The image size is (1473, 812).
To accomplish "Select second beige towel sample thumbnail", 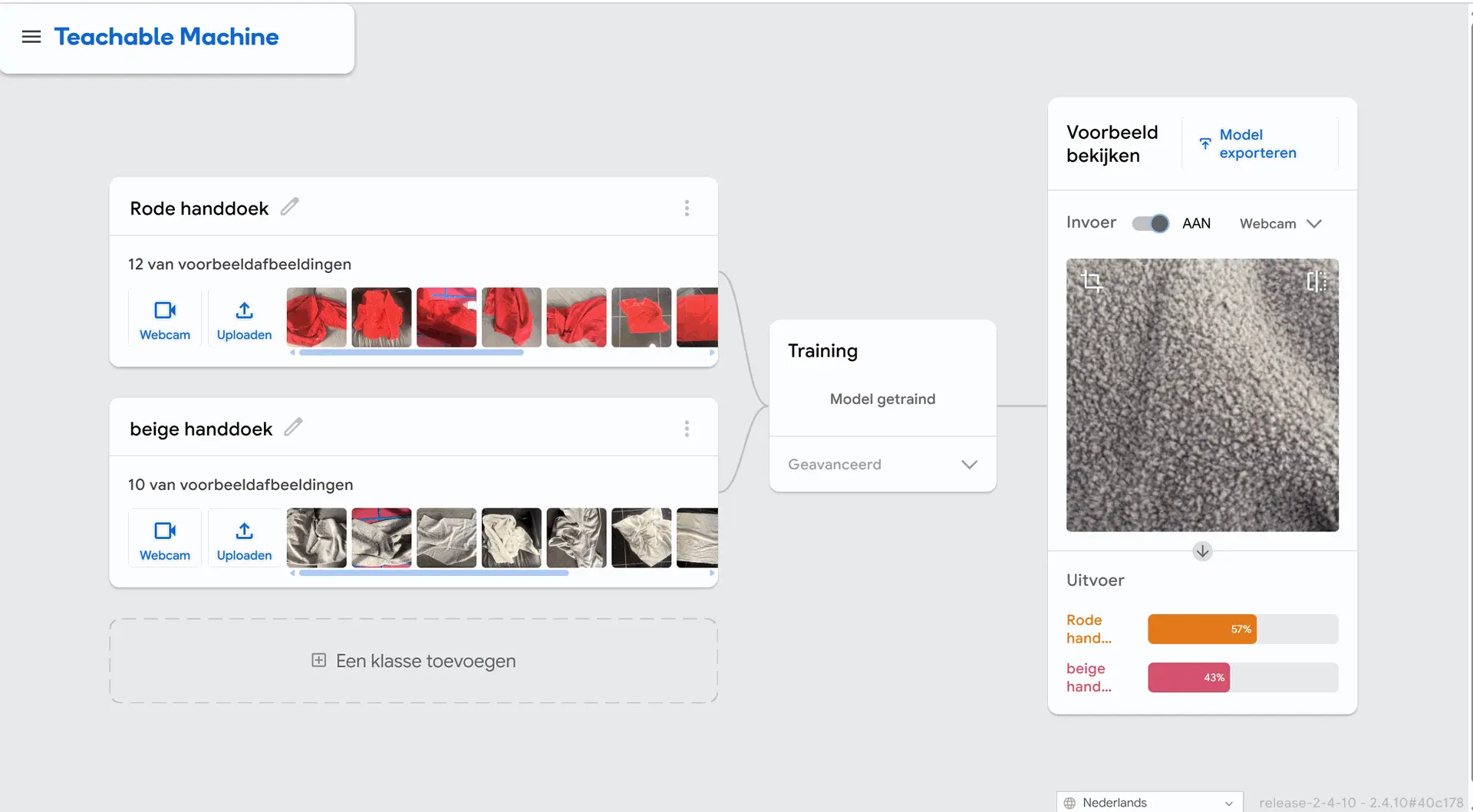I will point(381,537).
